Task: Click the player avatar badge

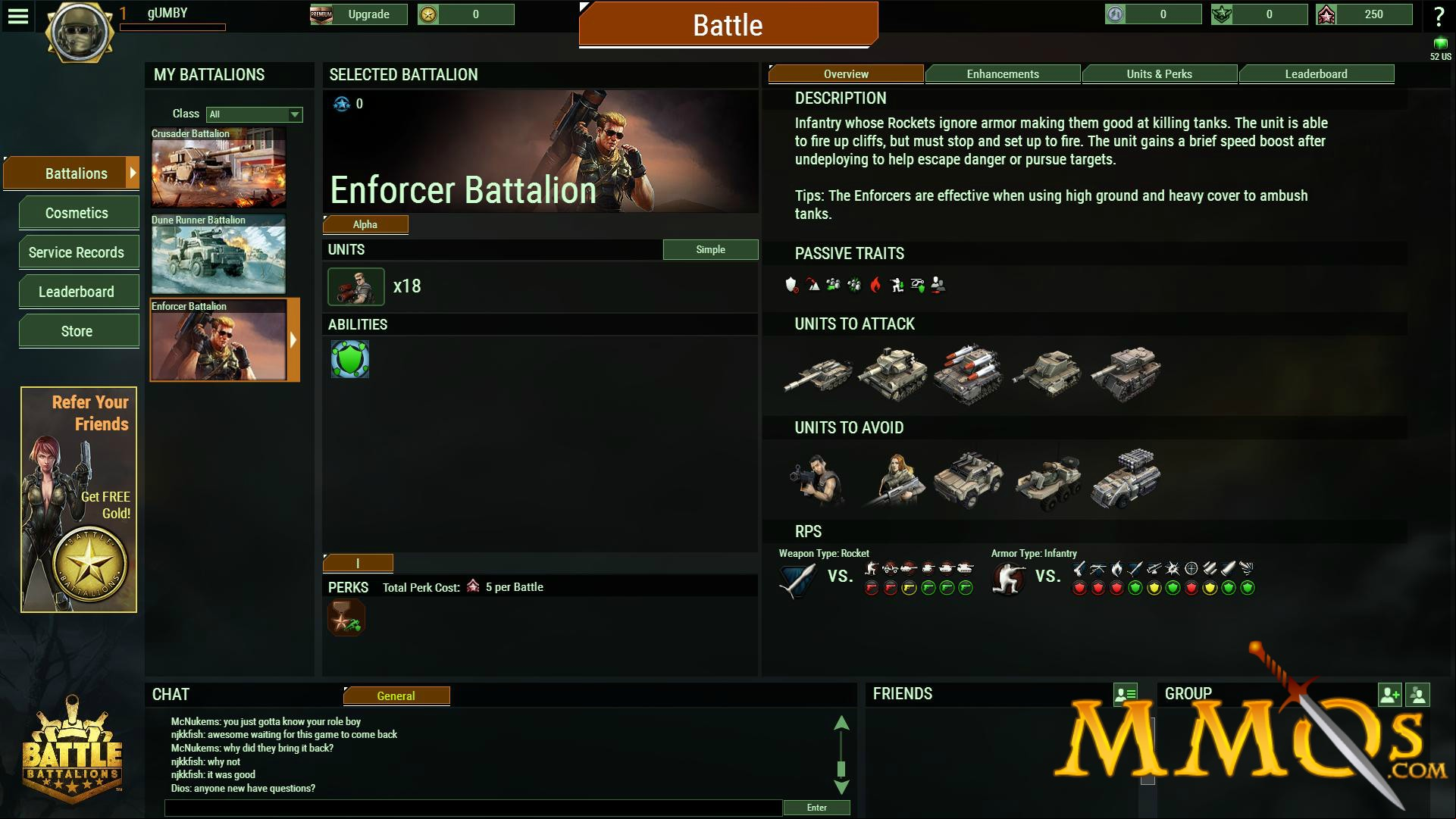Action: pyautogui.click(x=79, y=33)
